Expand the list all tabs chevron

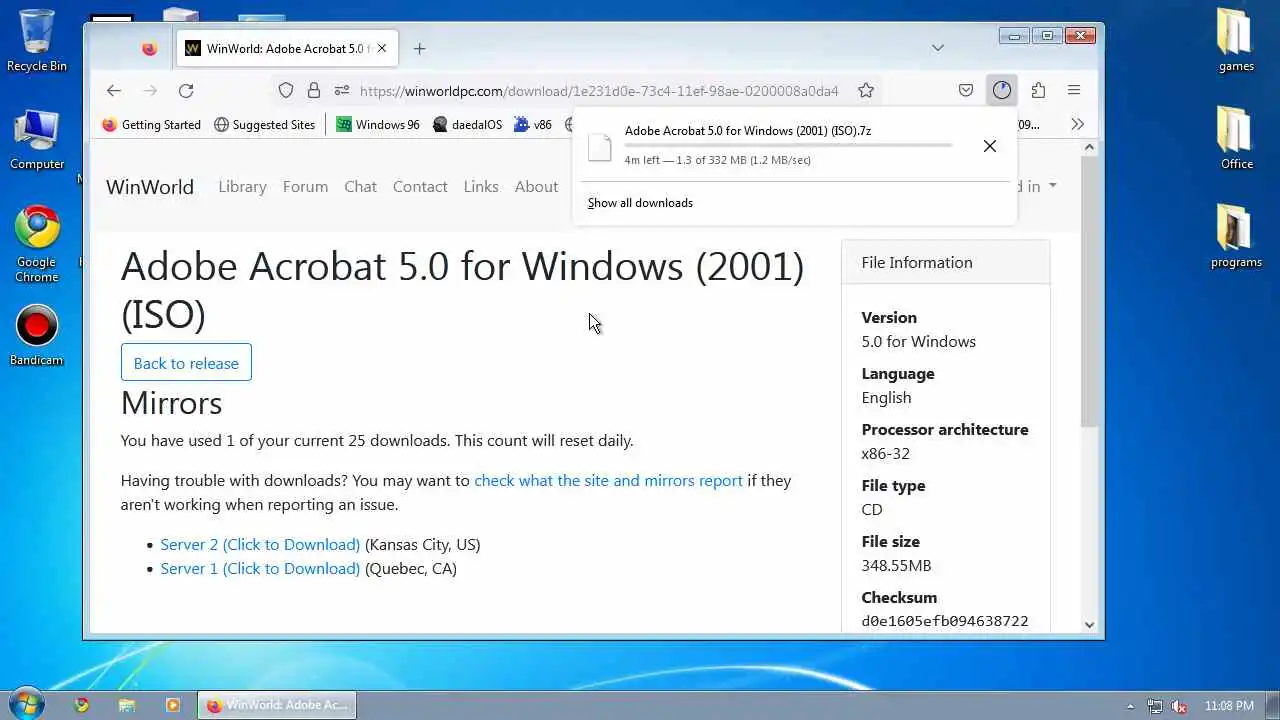pos(937,48)
